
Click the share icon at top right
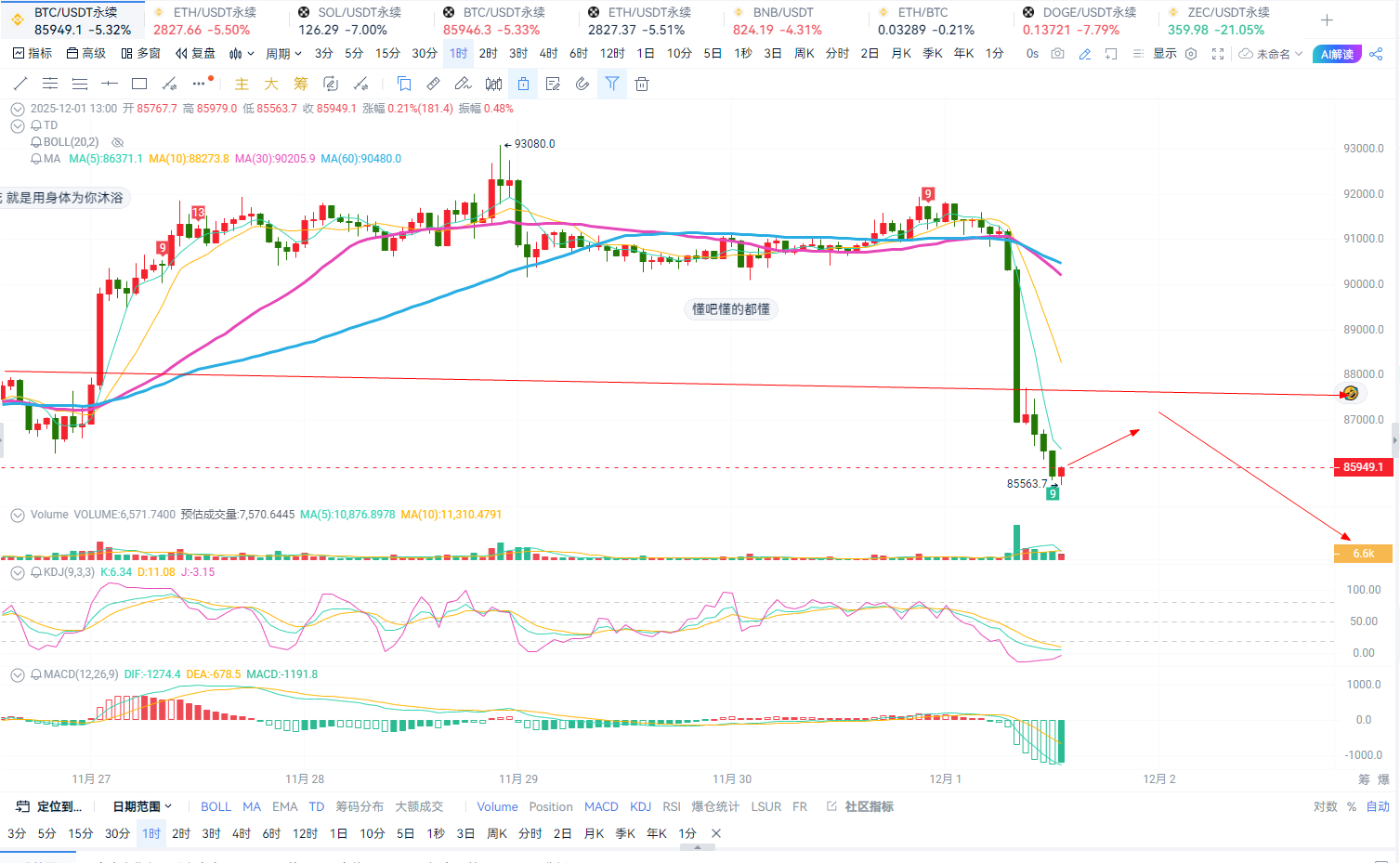click(x=1377, y=54)
